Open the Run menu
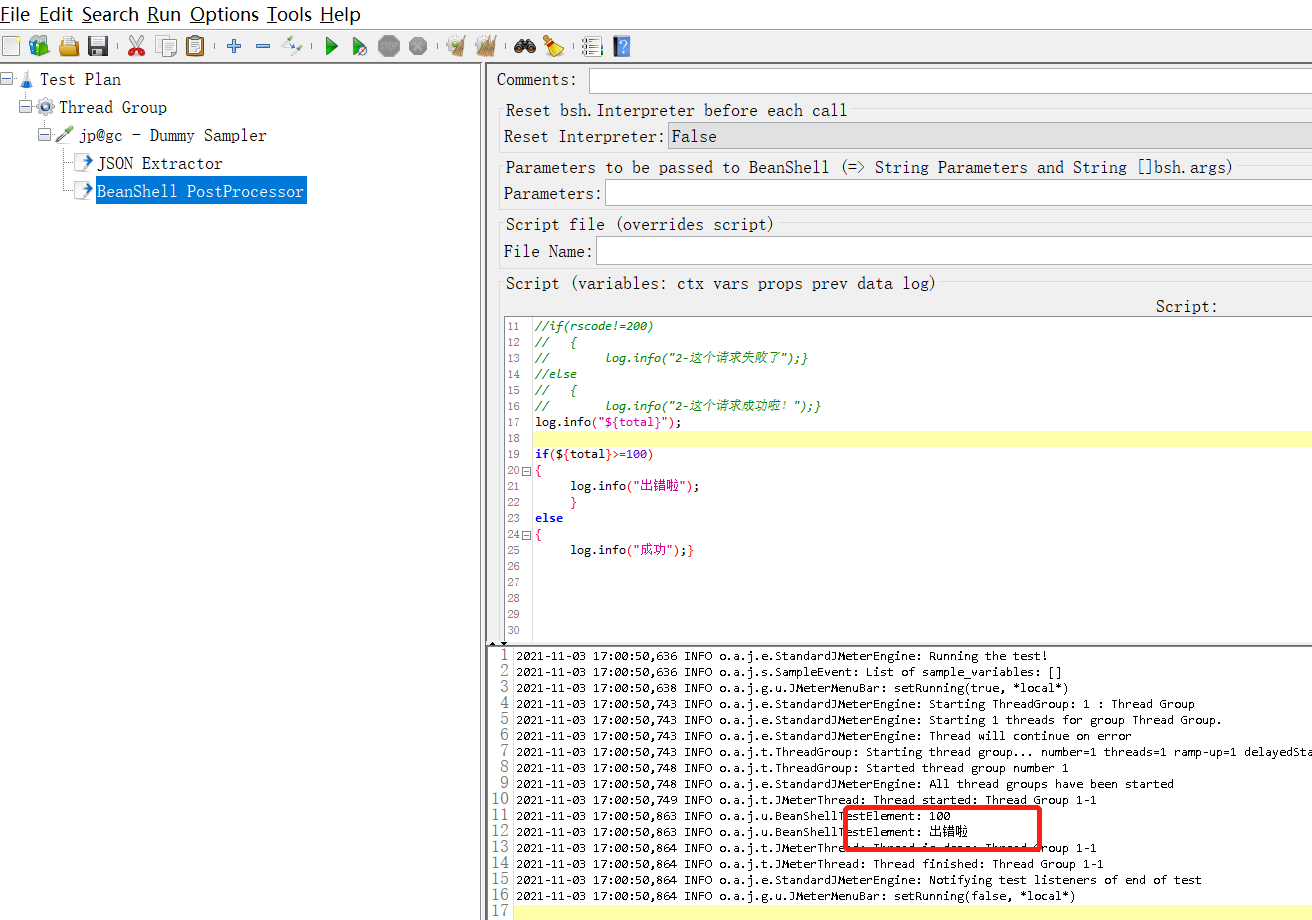Screen dimensions: 1312x920 coord(163,14)
